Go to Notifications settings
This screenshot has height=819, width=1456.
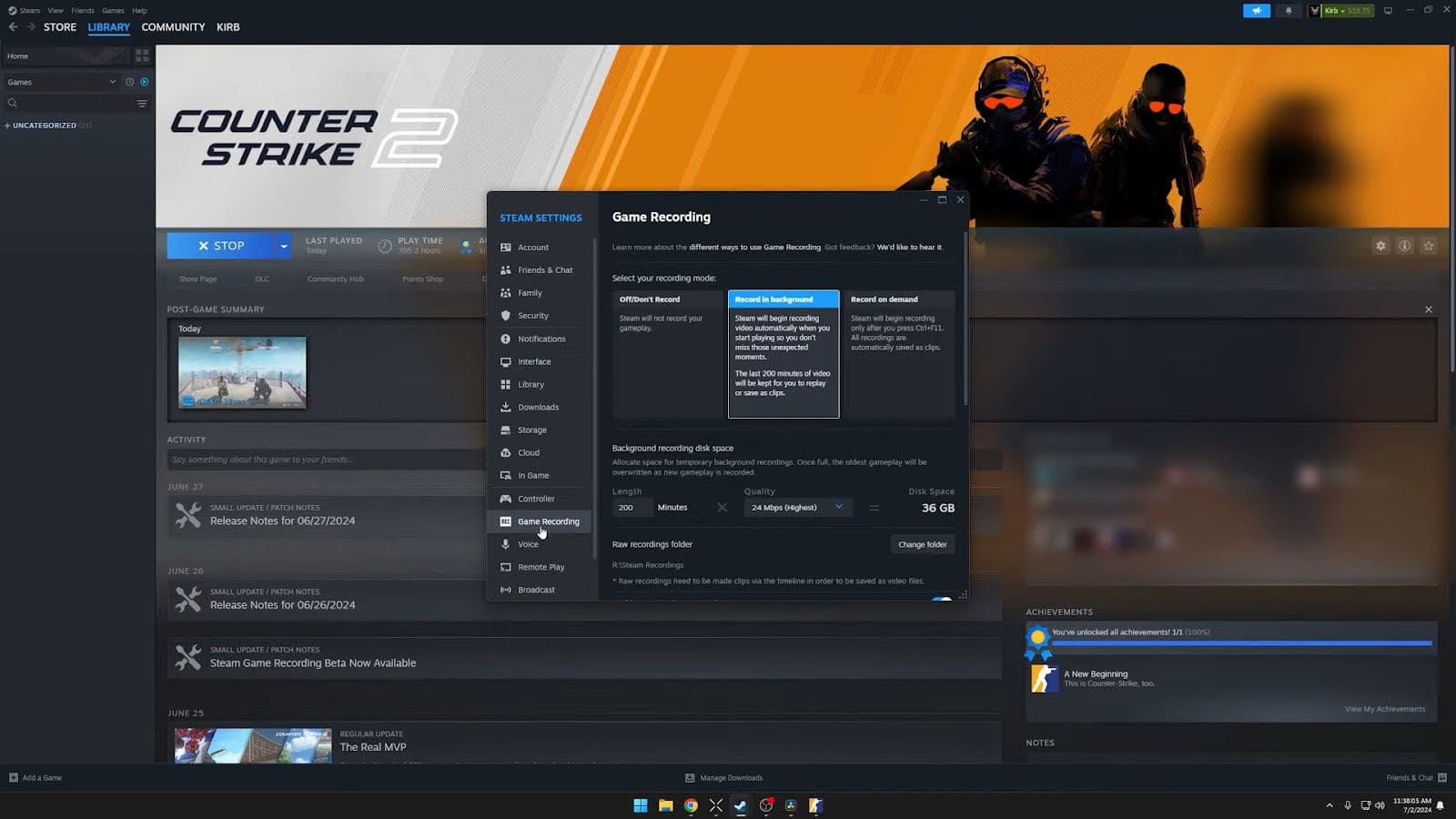pyautogui.click(x=540, y=339)
